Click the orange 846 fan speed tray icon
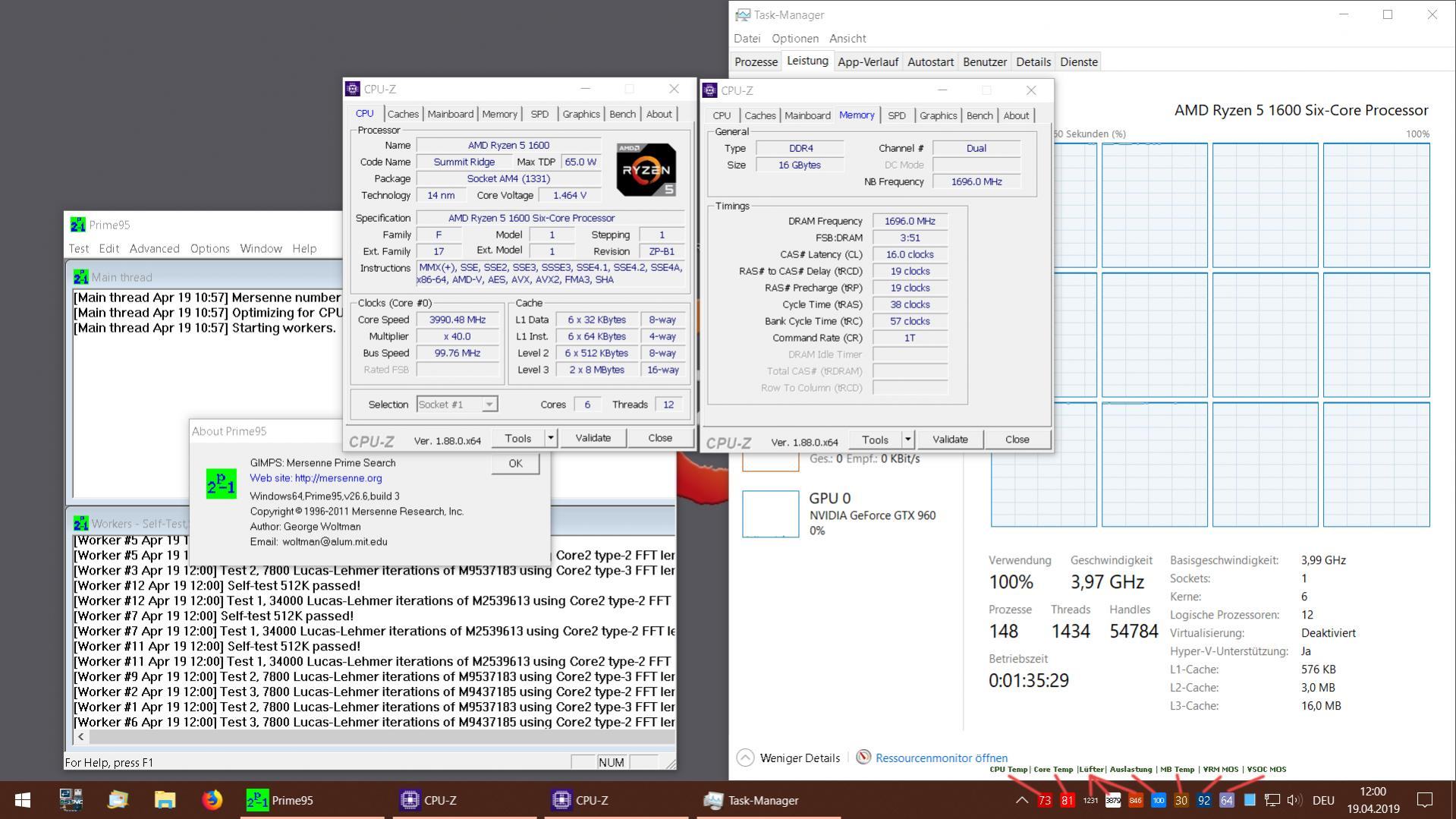Screen dimensions: 1456x819 pyautogui.click(x=1136, y=800)
